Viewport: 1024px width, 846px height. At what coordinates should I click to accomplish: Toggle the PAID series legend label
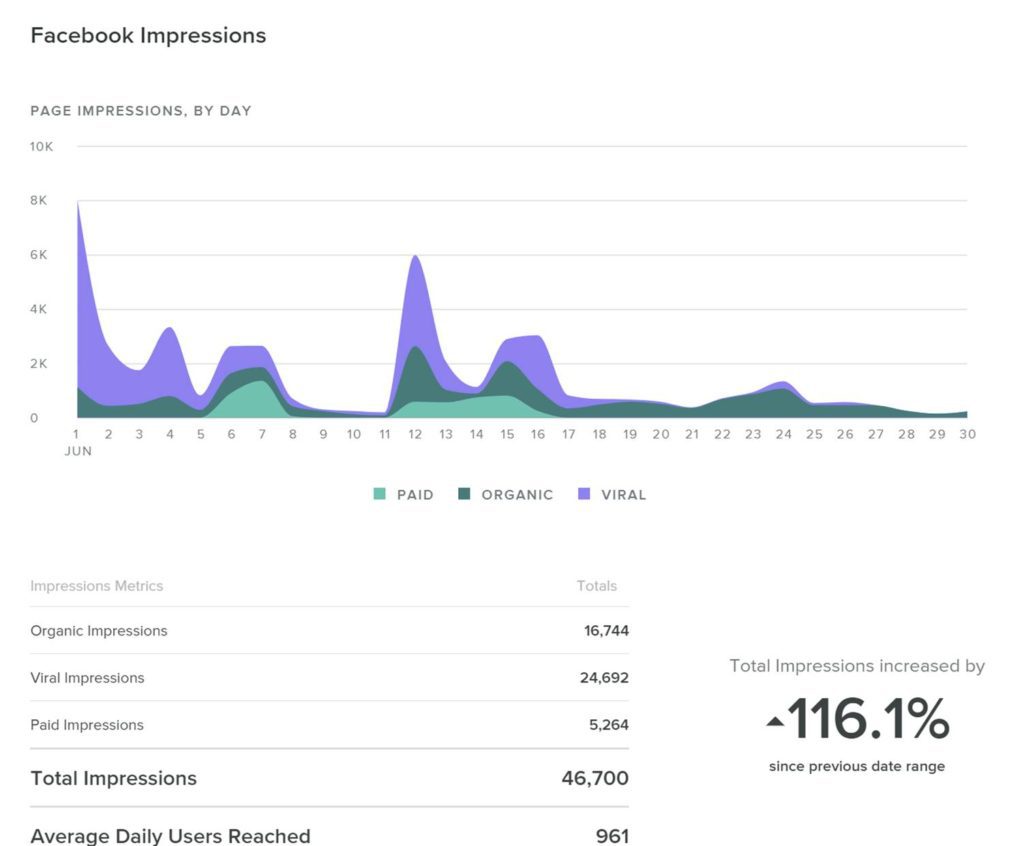(x=415, y=495)
